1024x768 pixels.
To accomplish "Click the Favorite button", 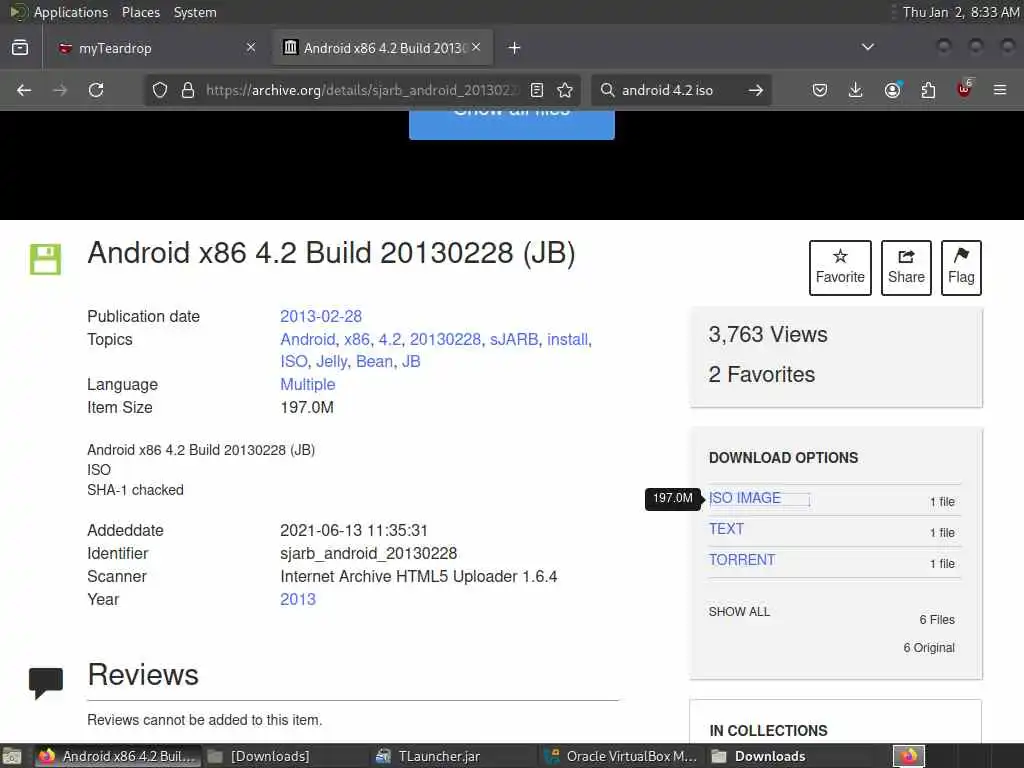I will (x=840, y=268).
